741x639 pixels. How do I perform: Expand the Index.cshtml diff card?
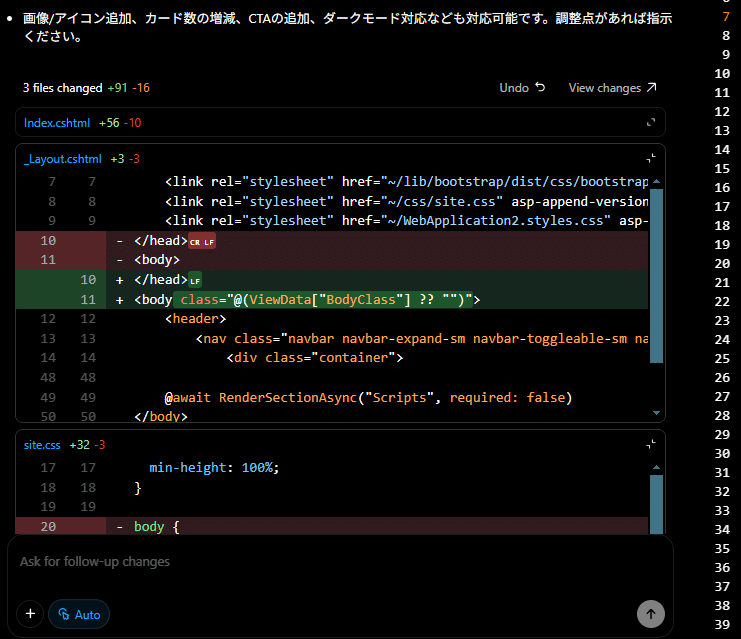coord(651,122)
